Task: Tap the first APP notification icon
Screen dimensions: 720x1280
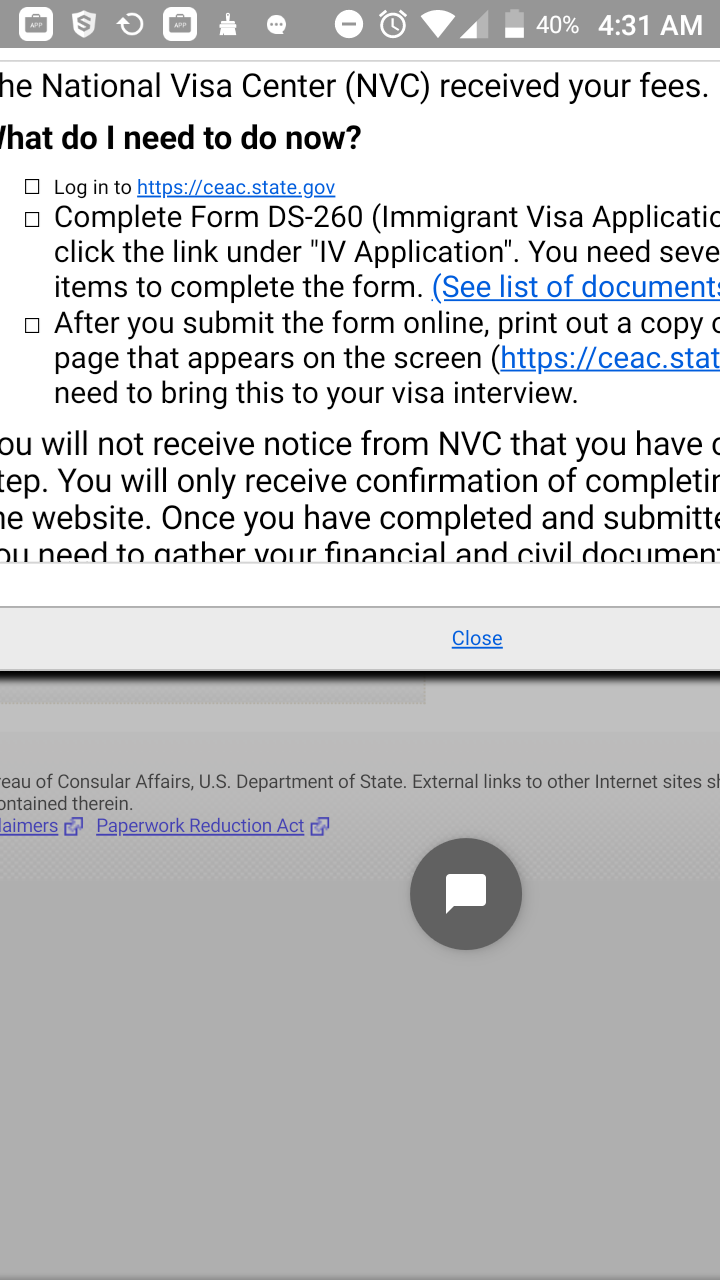Action: point(36,24)
